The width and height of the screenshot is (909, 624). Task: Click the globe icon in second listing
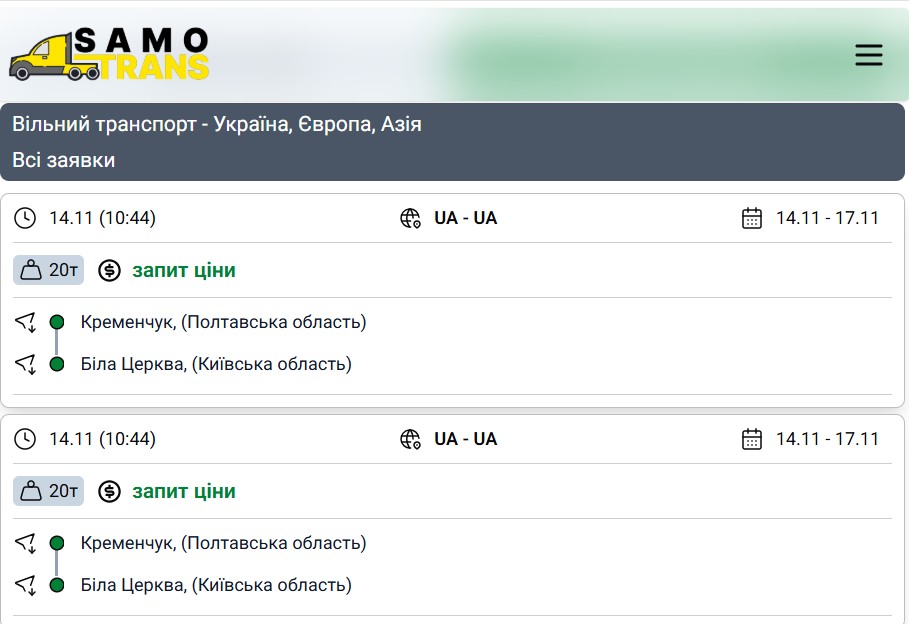(410, 439)
